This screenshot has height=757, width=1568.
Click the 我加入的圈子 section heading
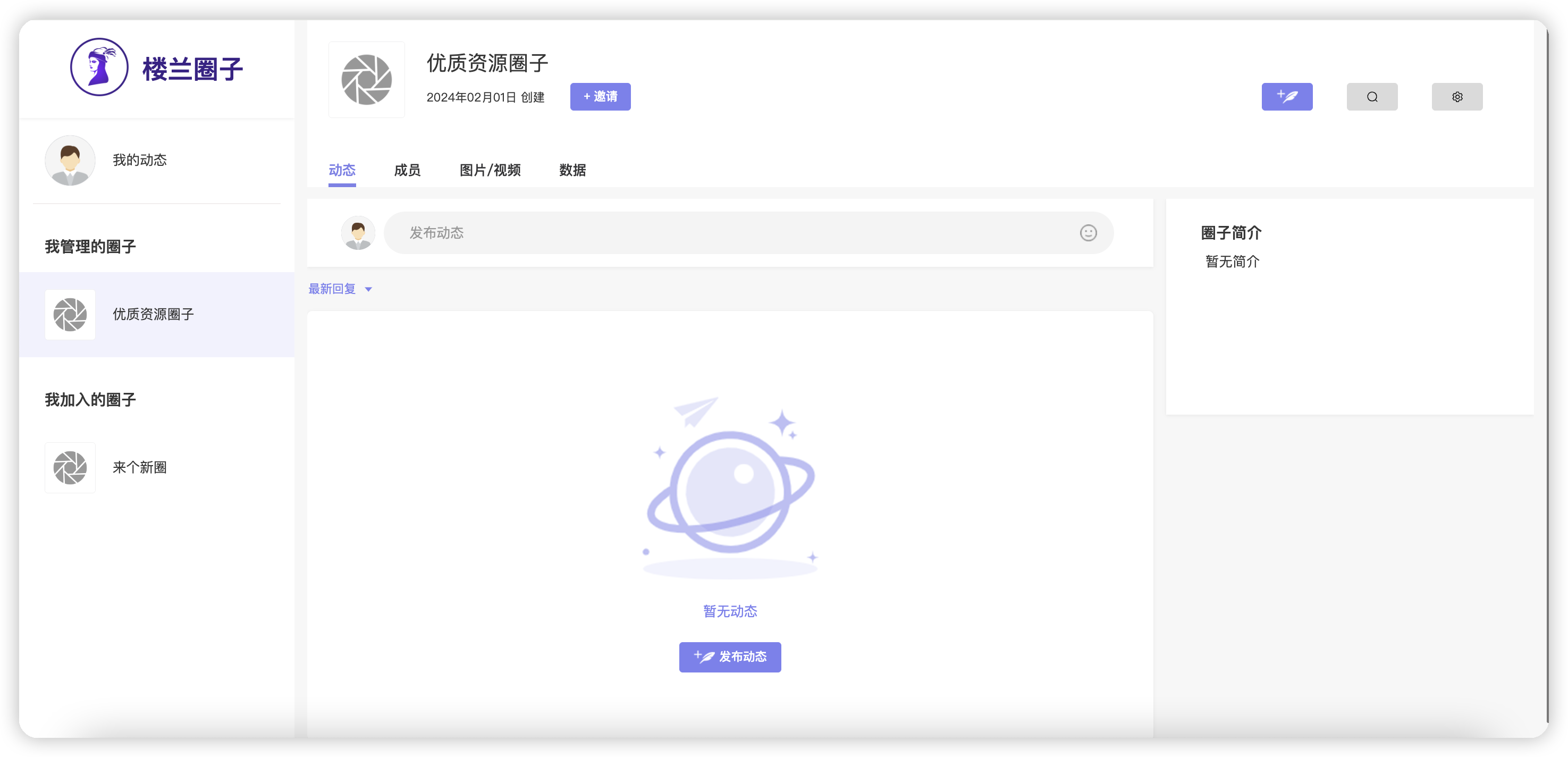90,400
